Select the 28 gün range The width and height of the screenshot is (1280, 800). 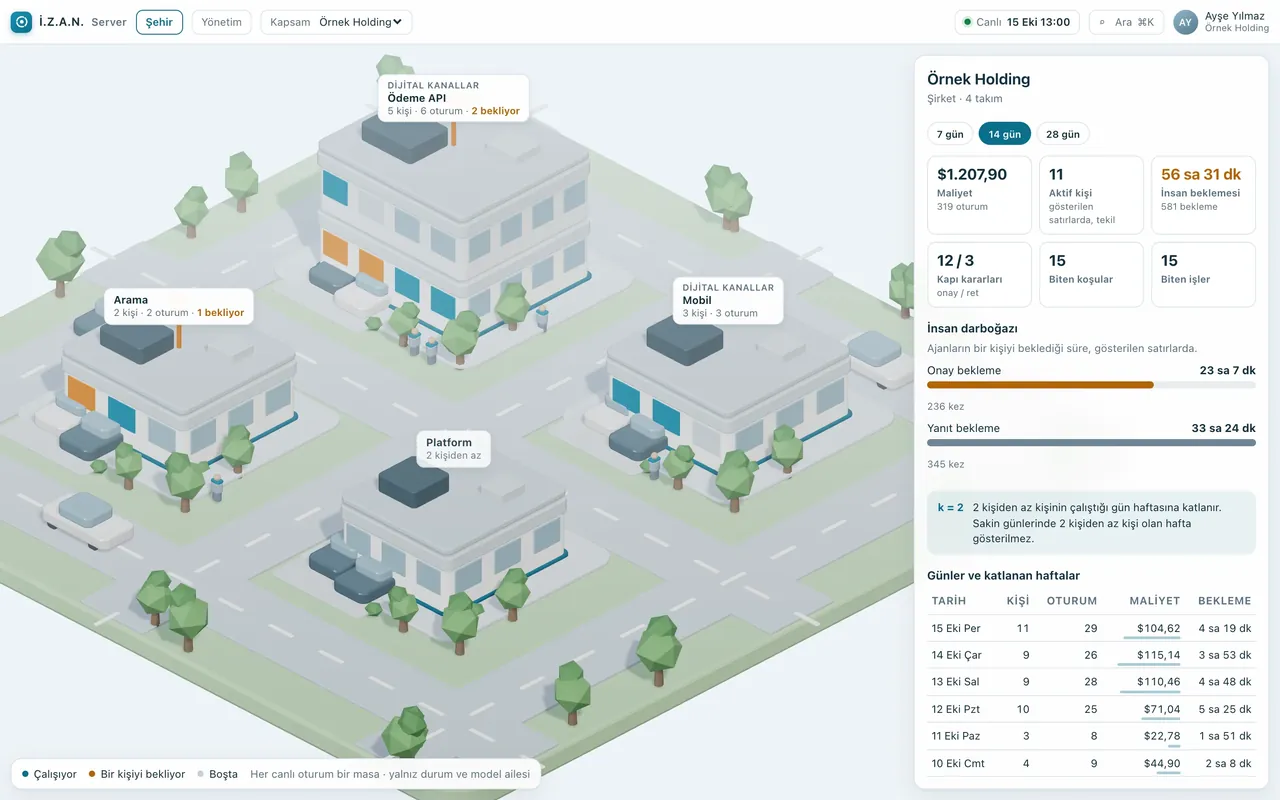1063,134
